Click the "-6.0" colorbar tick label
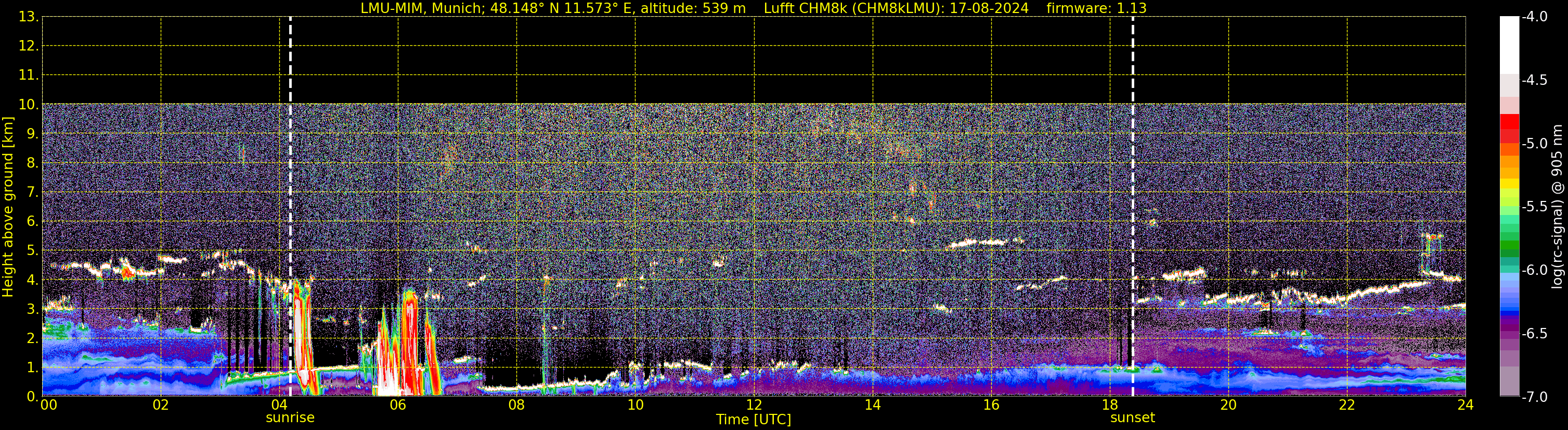This screenshot has width=1568, height=430. coord(1534,270)
